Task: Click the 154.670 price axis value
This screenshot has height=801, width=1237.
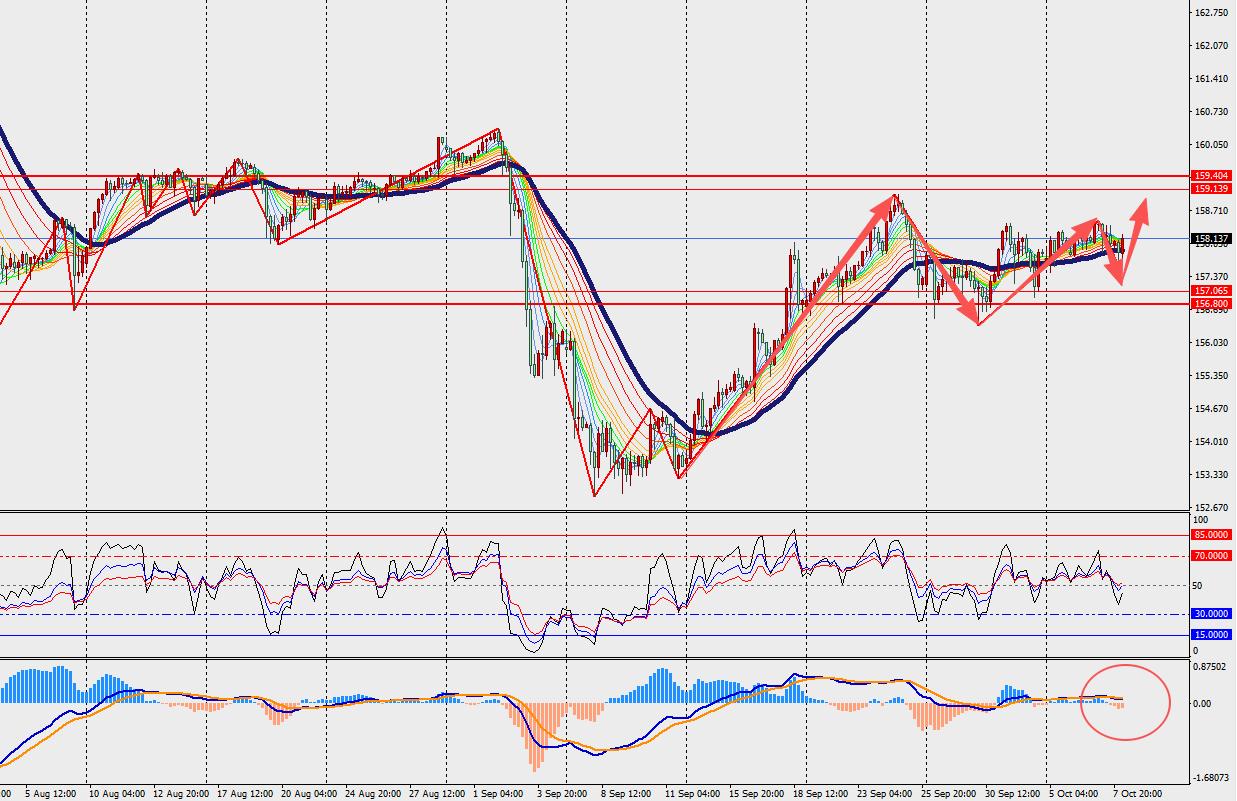Action: pos(1211,409)
